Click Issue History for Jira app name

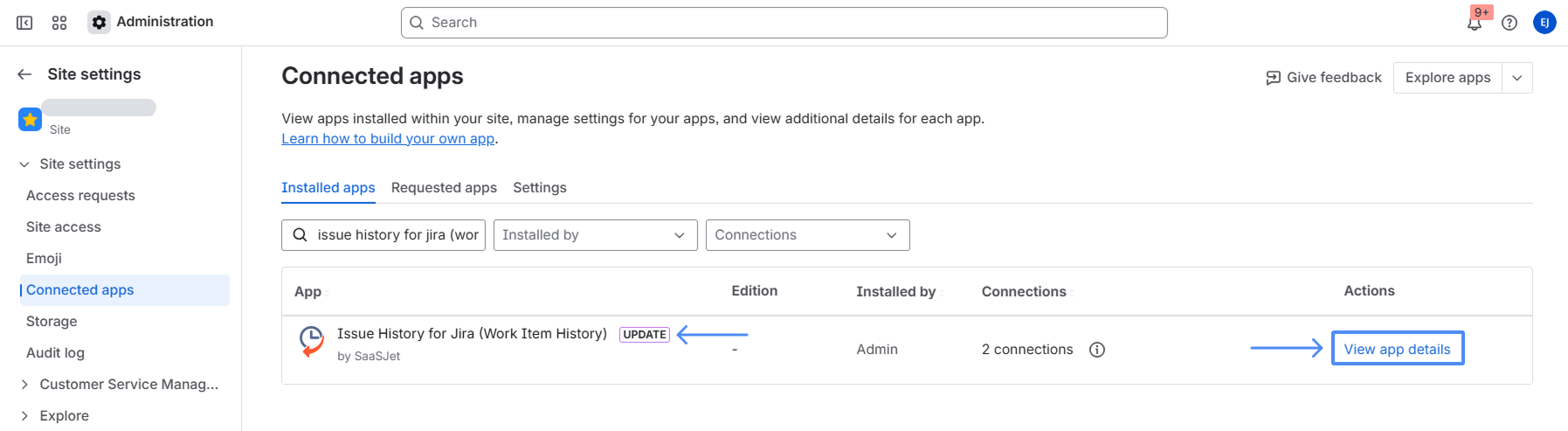coord(472,334)
